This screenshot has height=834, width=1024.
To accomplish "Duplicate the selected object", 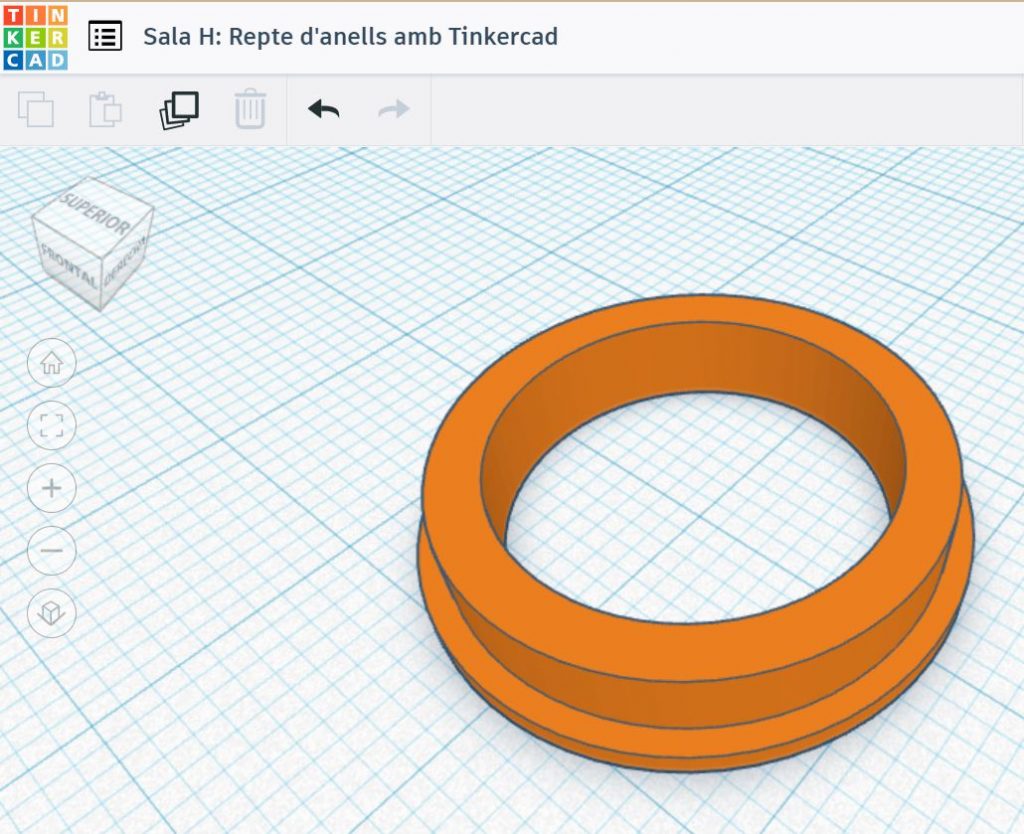I will tap(179, 109).
